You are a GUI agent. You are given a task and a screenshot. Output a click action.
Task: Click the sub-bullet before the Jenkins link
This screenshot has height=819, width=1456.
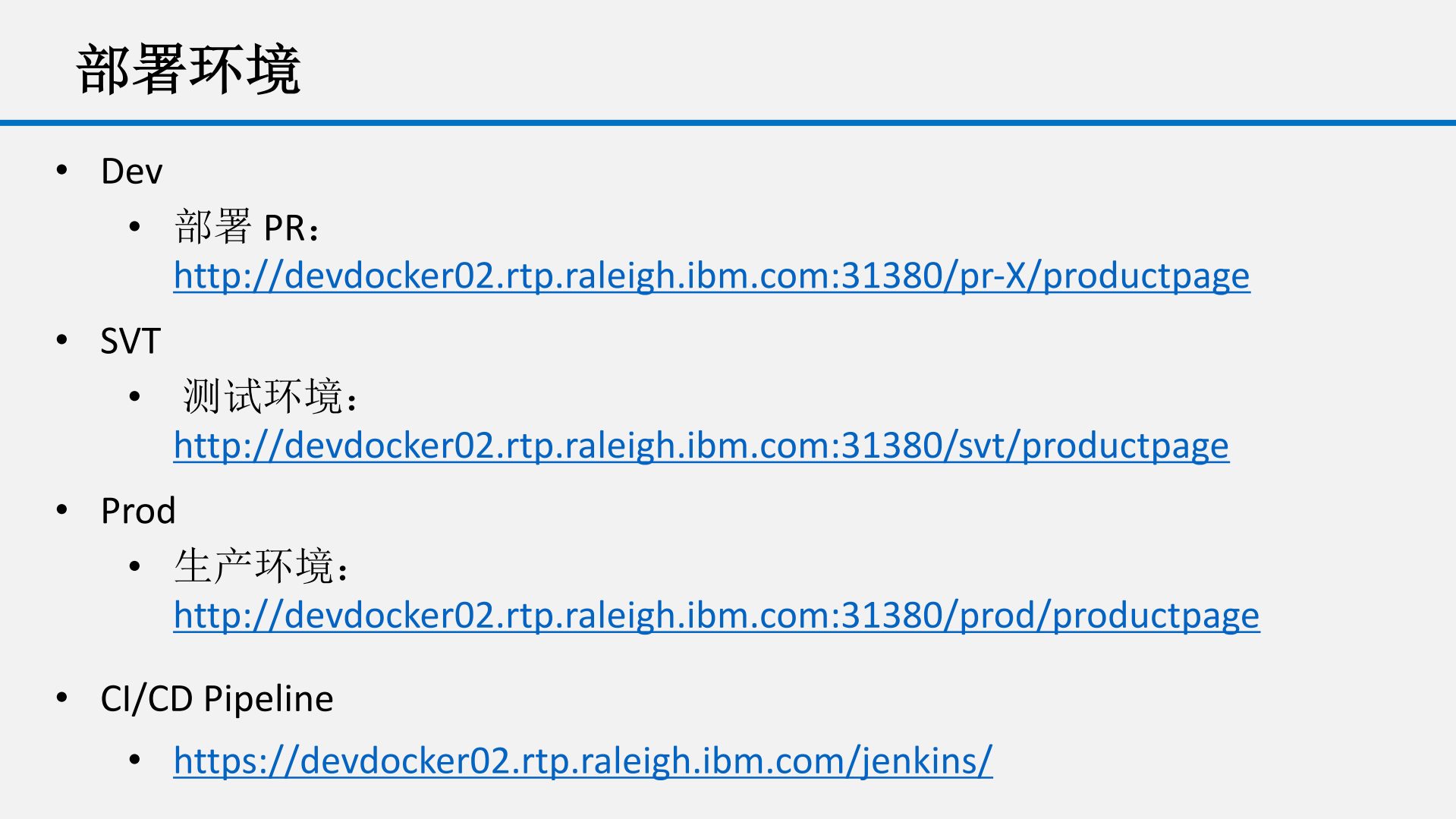point(135,760)
